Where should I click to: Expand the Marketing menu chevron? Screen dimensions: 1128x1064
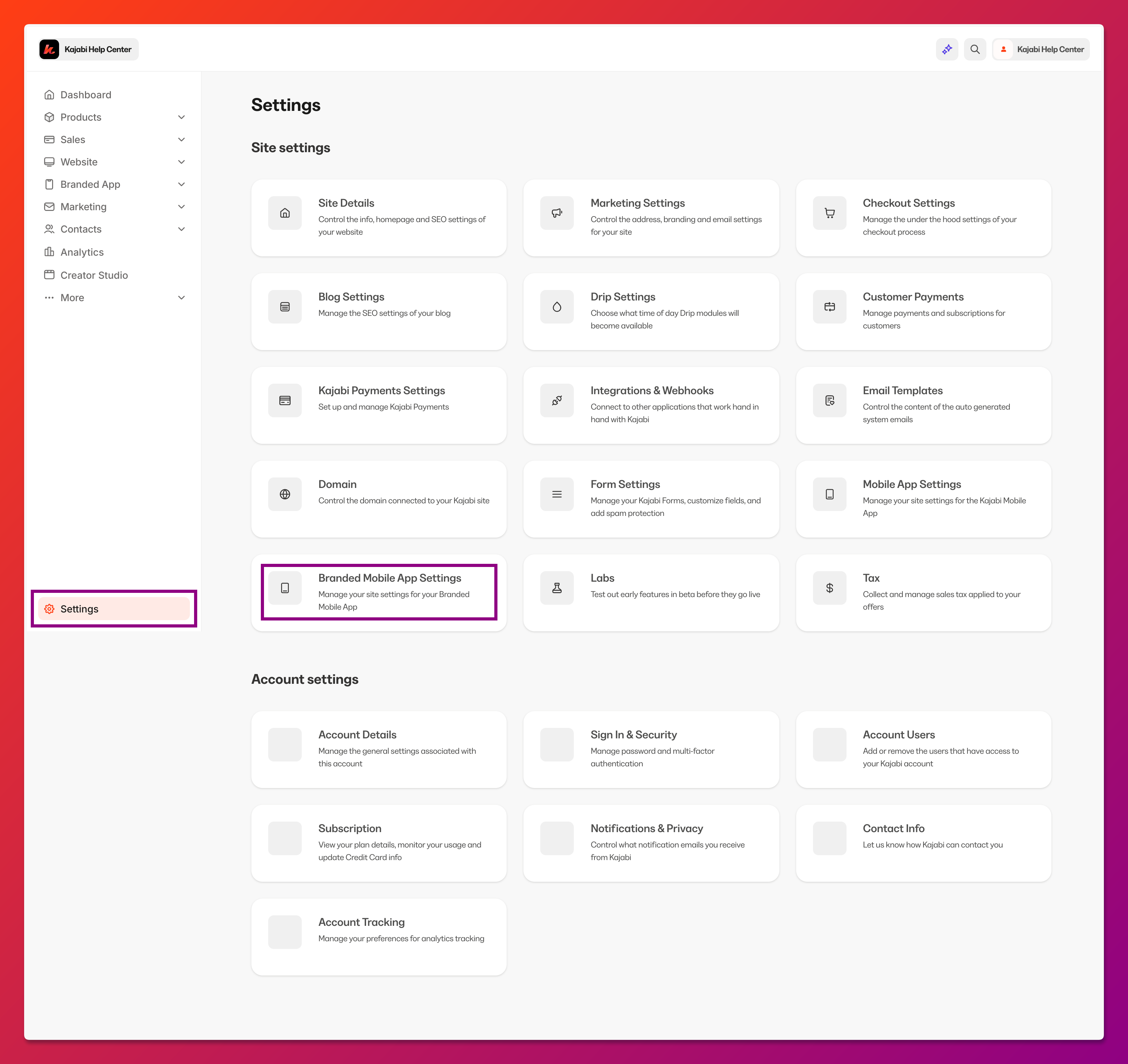181,207
